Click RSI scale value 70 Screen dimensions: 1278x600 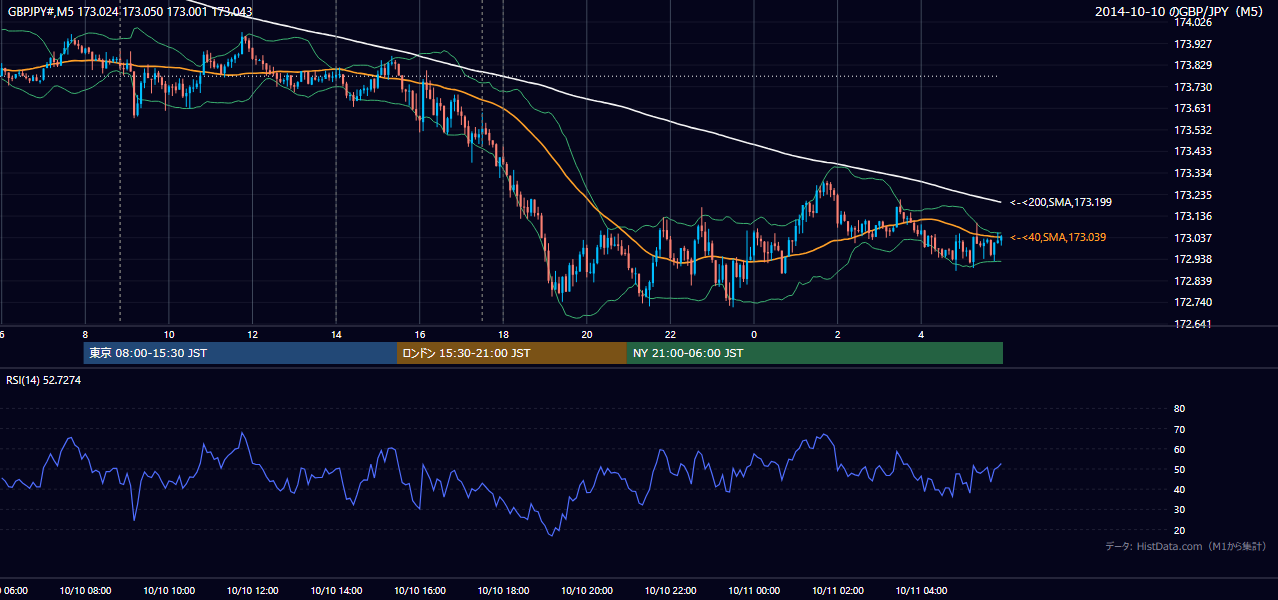(1179, 429)
